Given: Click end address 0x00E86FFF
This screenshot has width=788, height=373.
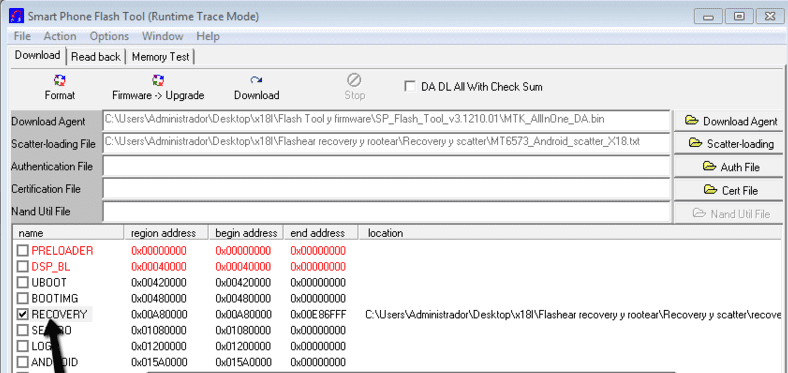Looking at the screenshot, I should coord(318,315).
